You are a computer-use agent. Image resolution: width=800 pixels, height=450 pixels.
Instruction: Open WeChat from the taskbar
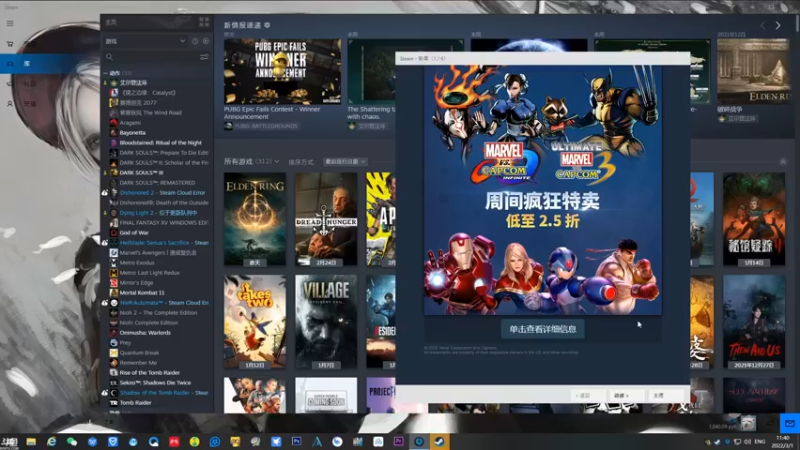(72, 441)
